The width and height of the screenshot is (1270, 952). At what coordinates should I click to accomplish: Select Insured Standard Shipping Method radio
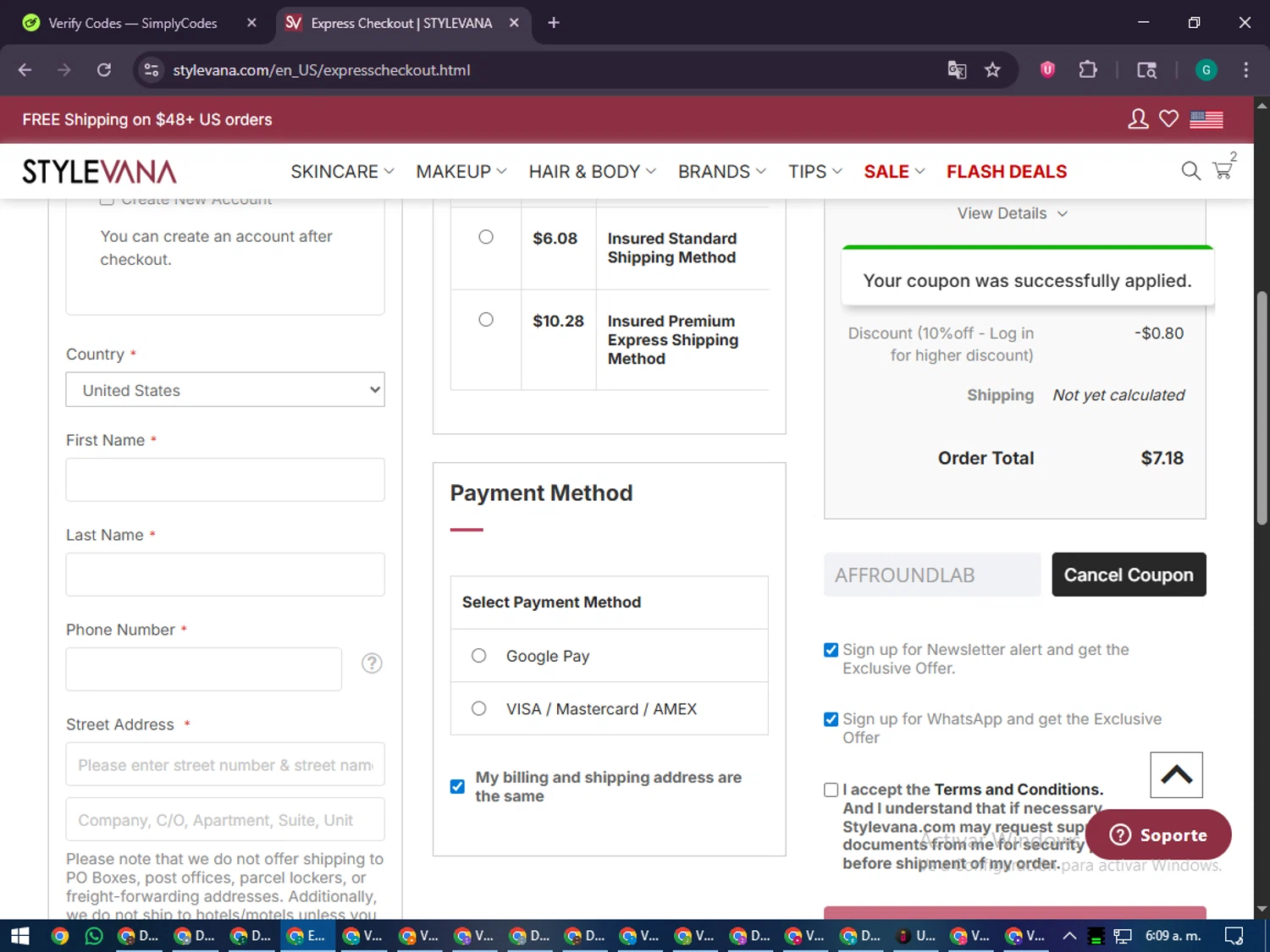pyautogui.click(x=486, y=237)
